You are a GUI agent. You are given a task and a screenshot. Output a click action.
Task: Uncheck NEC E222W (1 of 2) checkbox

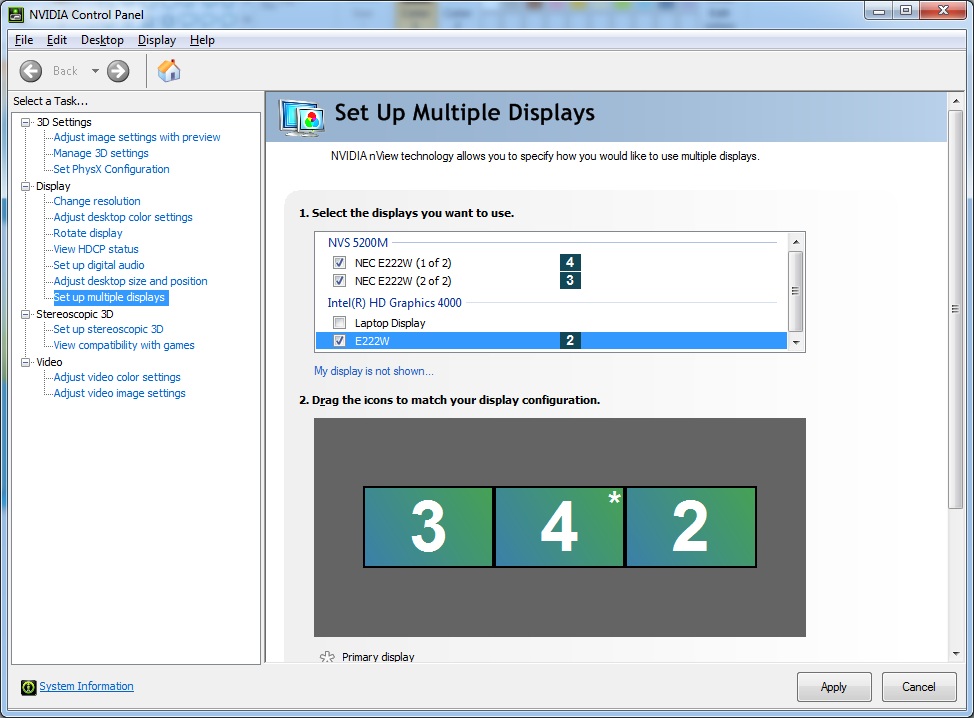339,262
